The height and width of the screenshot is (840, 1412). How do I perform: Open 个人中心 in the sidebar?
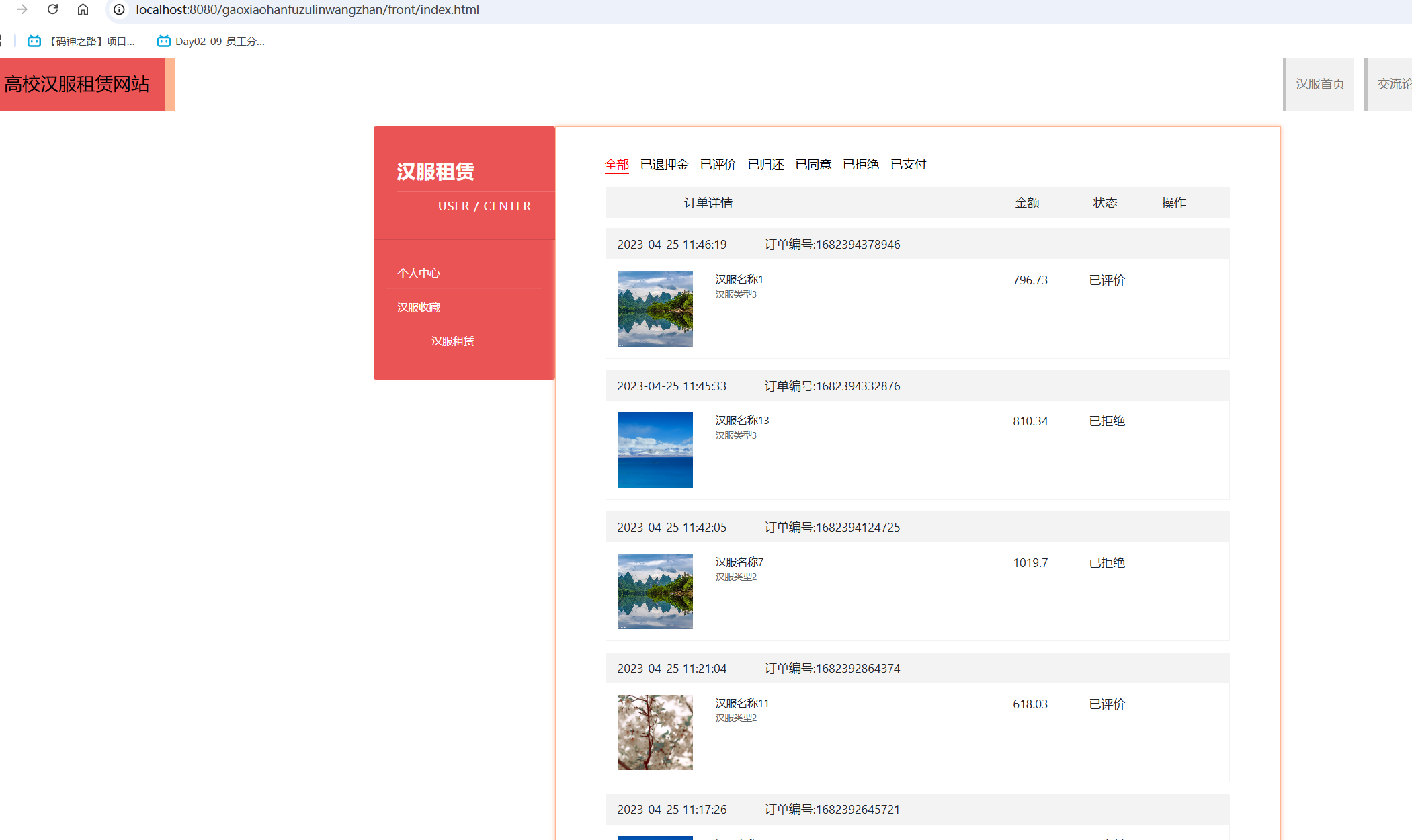pos(418,273)
